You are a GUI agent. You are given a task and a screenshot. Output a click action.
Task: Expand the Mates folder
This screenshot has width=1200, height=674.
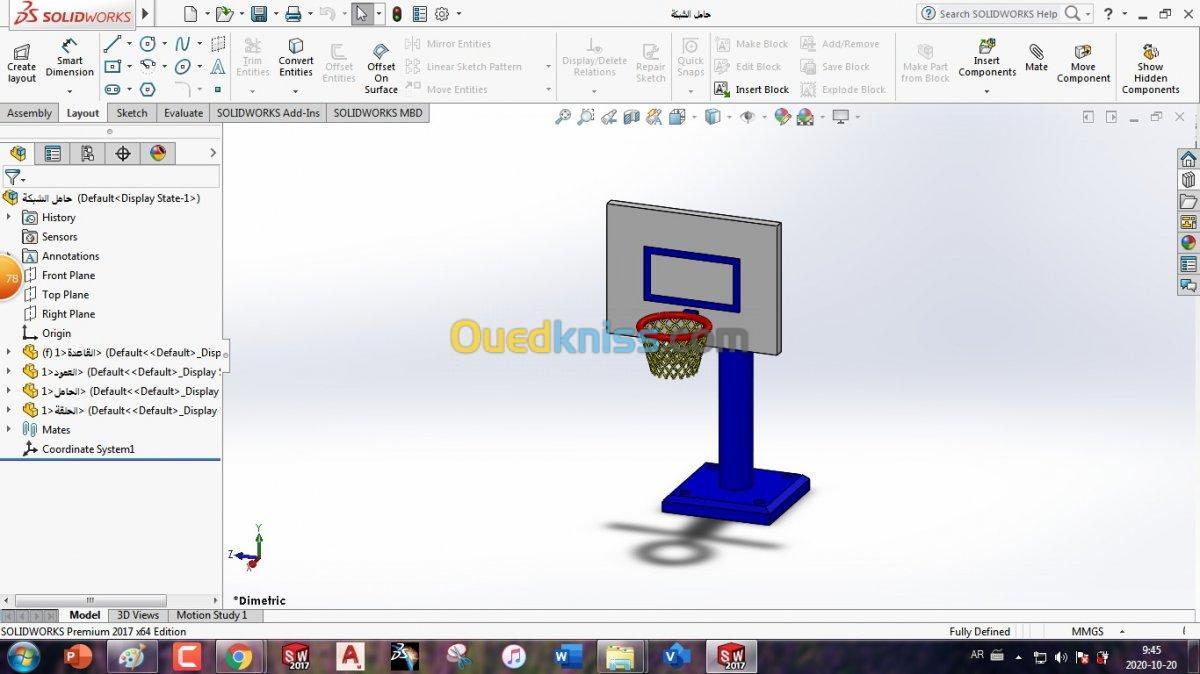tap(9, 429)
